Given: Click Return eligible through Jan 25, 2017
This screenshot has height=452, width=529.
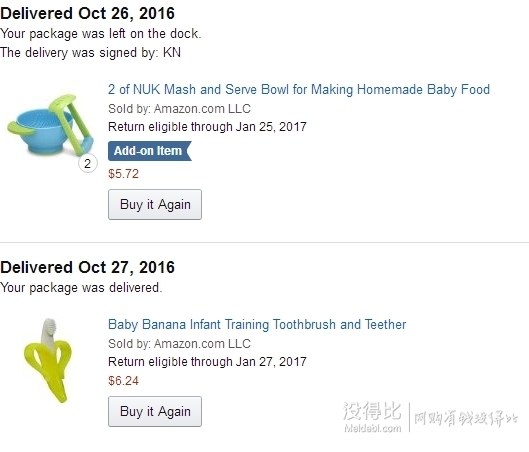Looking at the screenshot, I should tap(207, 127).
